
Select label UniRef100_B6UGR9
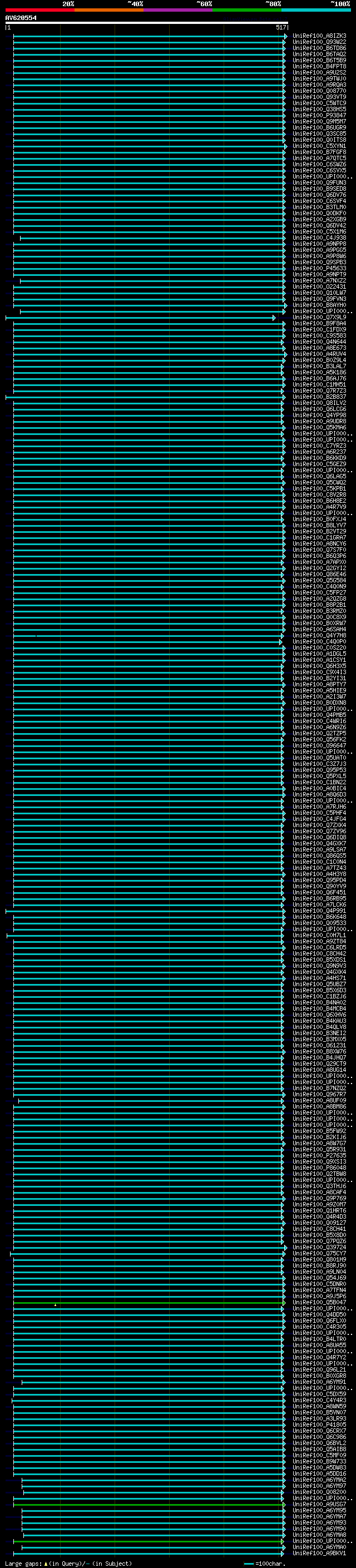point(319,127)
